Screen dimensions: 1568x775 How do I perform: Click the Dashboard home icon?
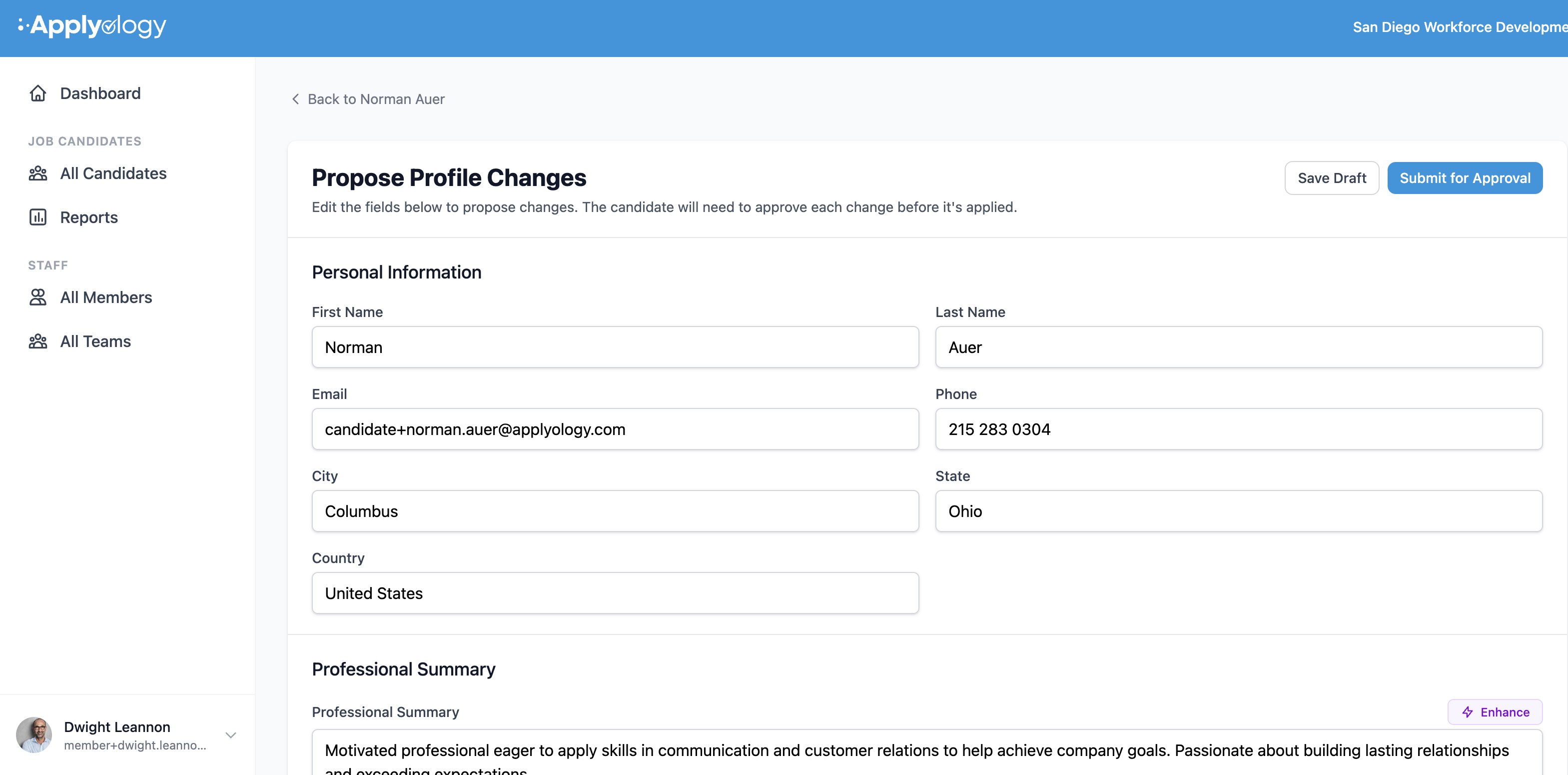coord(38,93)
